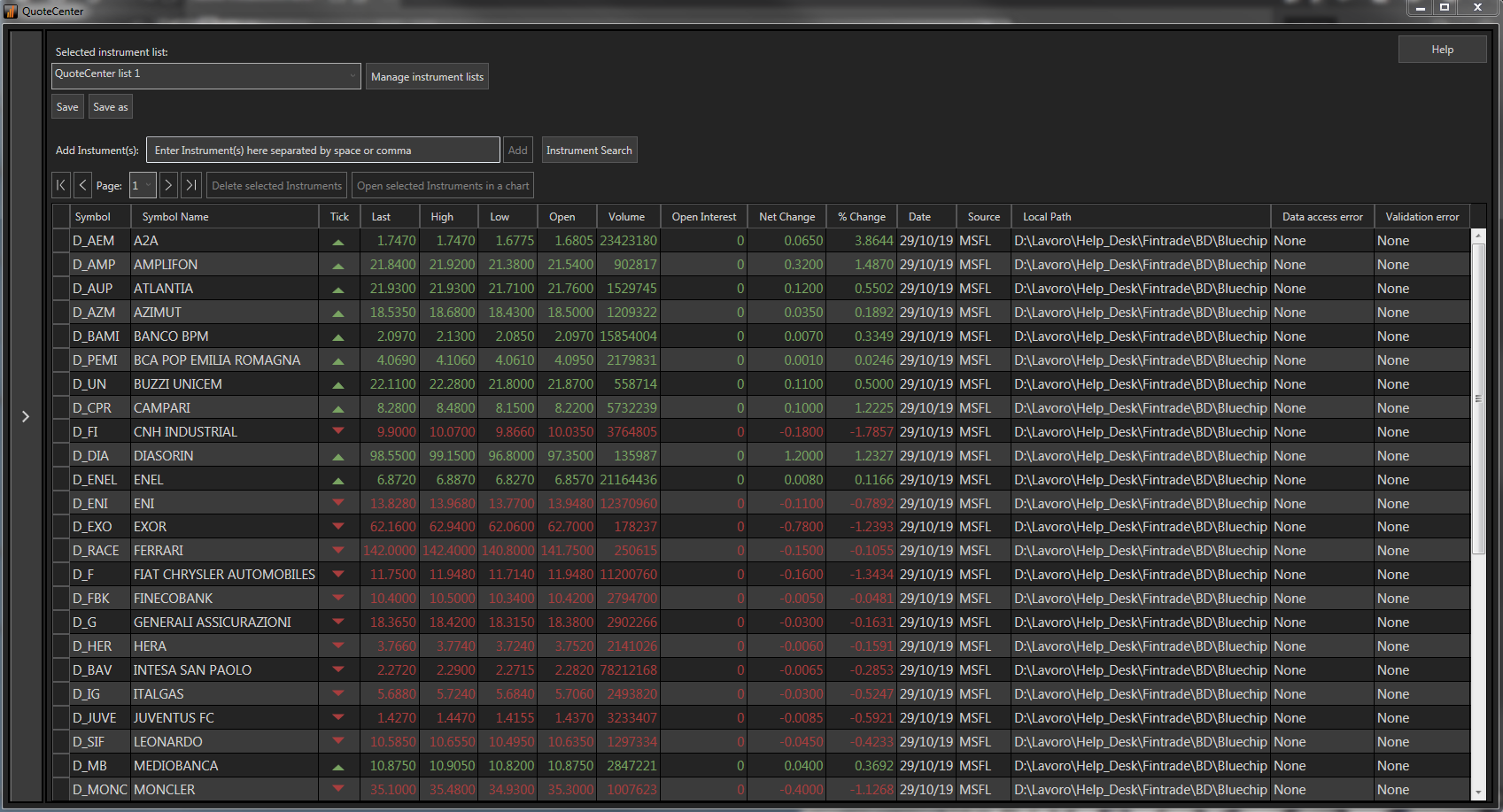The width and height of the screenshot is (1503, 812).
Task: Click the Manage instrument lists button
Action: point(427,77)
